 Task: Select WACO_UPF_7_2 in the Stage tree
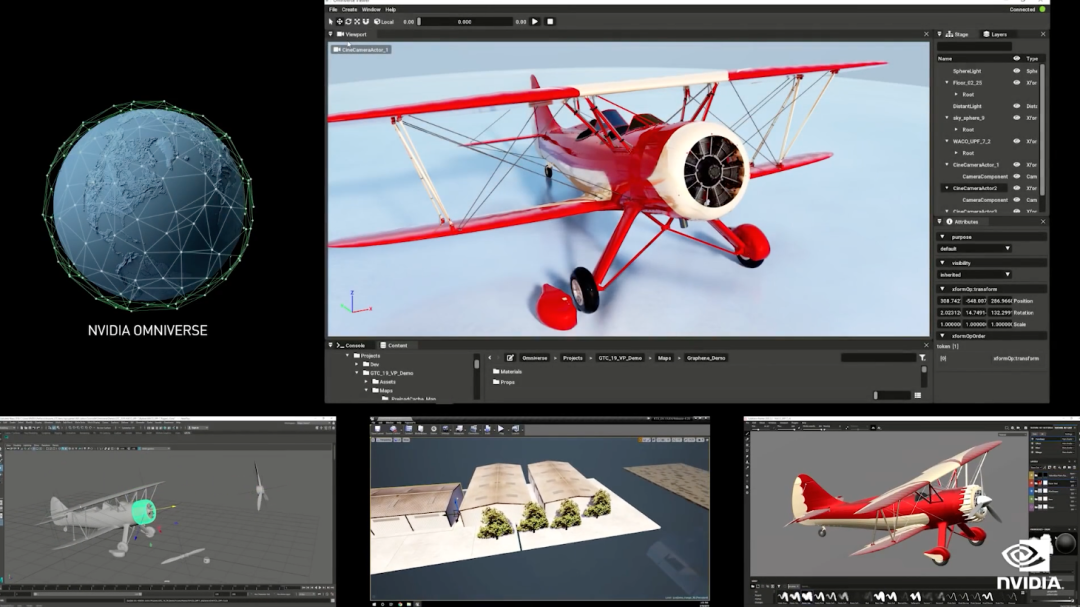pos(971,141)
